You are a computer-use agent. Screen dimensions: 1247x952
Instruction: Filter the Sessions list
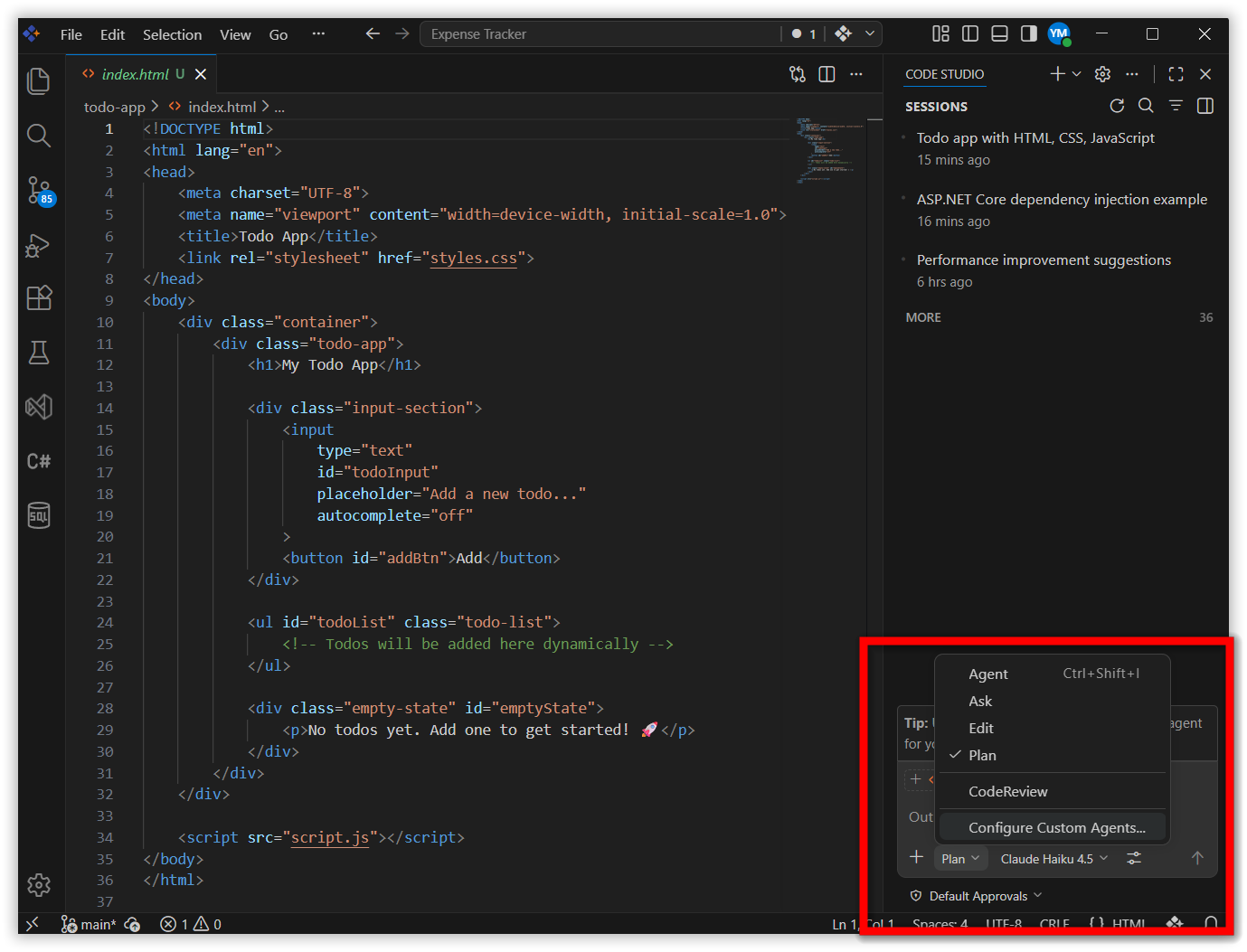point(1176,106)
